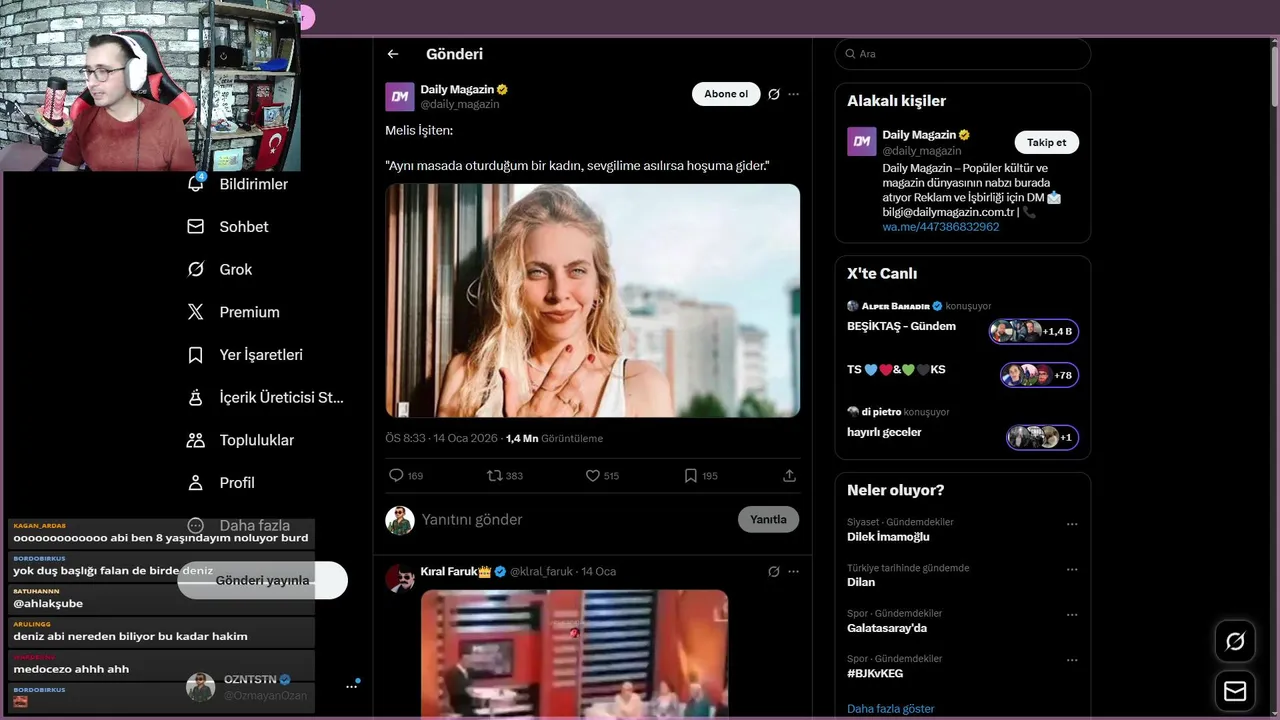Click Daha fazla göster link

891,709
